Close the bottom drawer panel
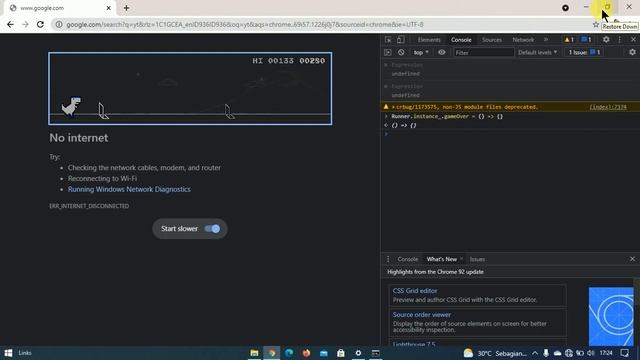Screen dimensions: 640x360 click(632, 259)
